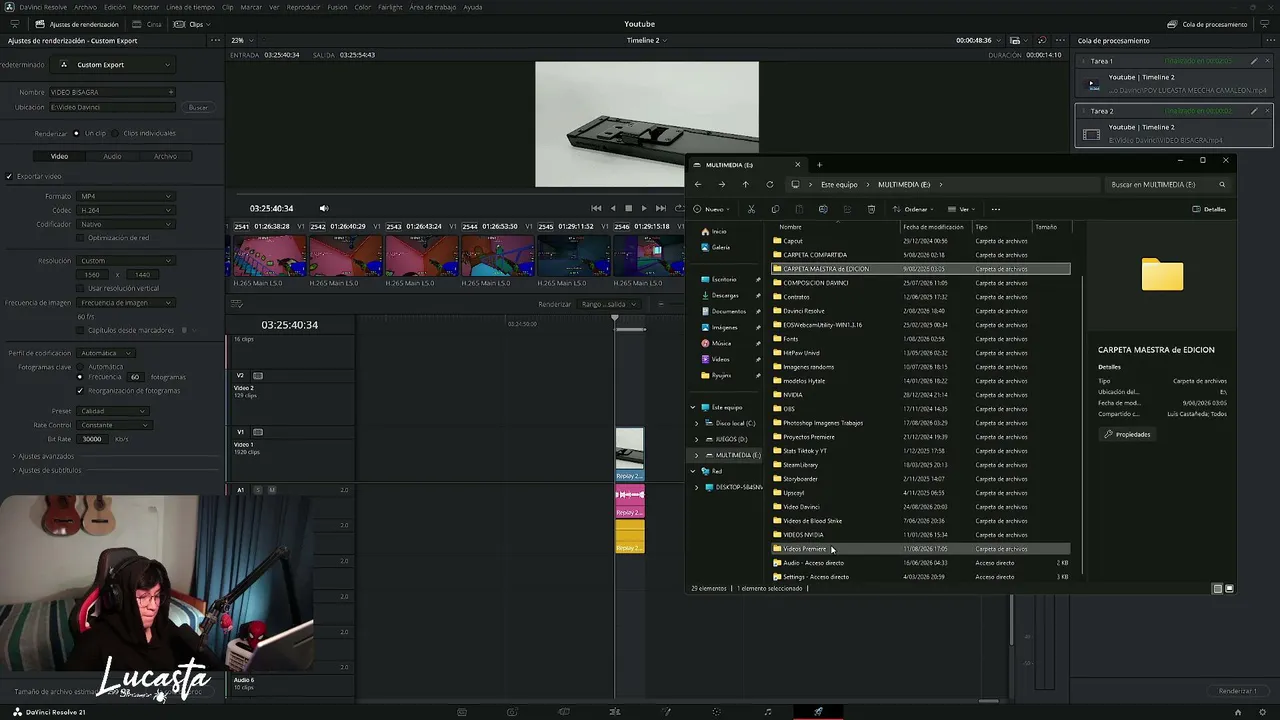Open the Fairlight page music note icon
The height and width of the screenshot is (720, 1280).
pyautogui.click(x=767, y=712)
